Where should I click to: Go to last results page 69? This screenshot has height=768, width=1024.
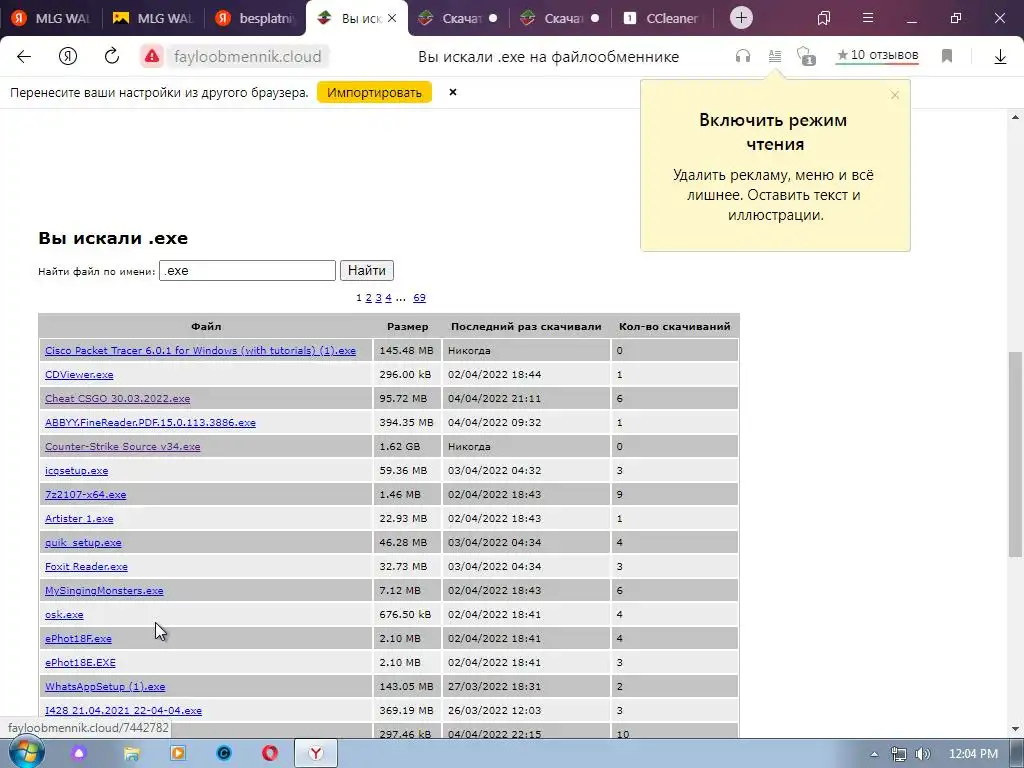419,298
